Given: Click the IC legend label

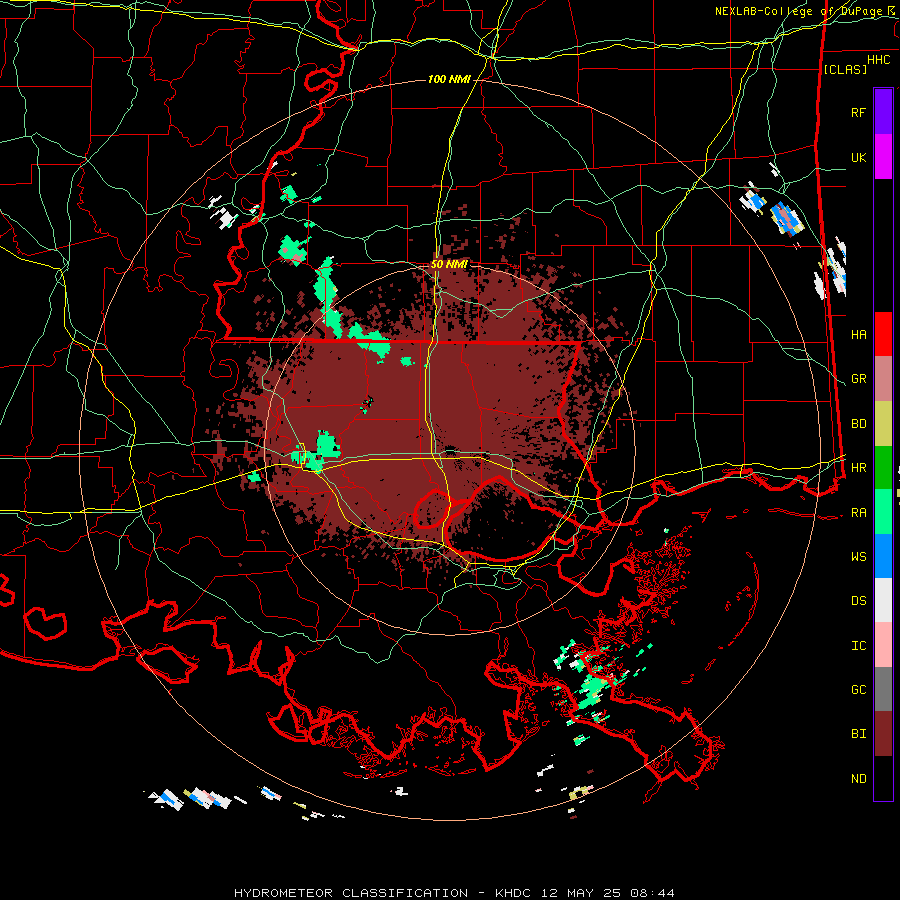Looking at the screenshot, I should click(x=859, y=645).
